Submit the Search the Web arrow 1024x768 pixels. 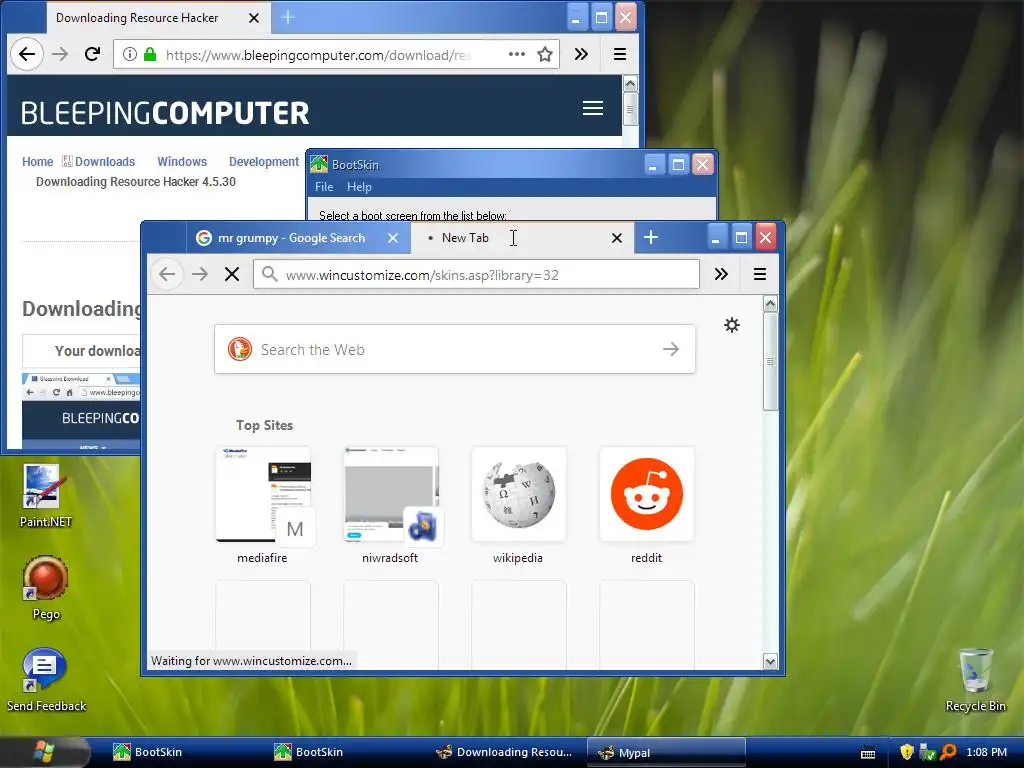(671, 349)
